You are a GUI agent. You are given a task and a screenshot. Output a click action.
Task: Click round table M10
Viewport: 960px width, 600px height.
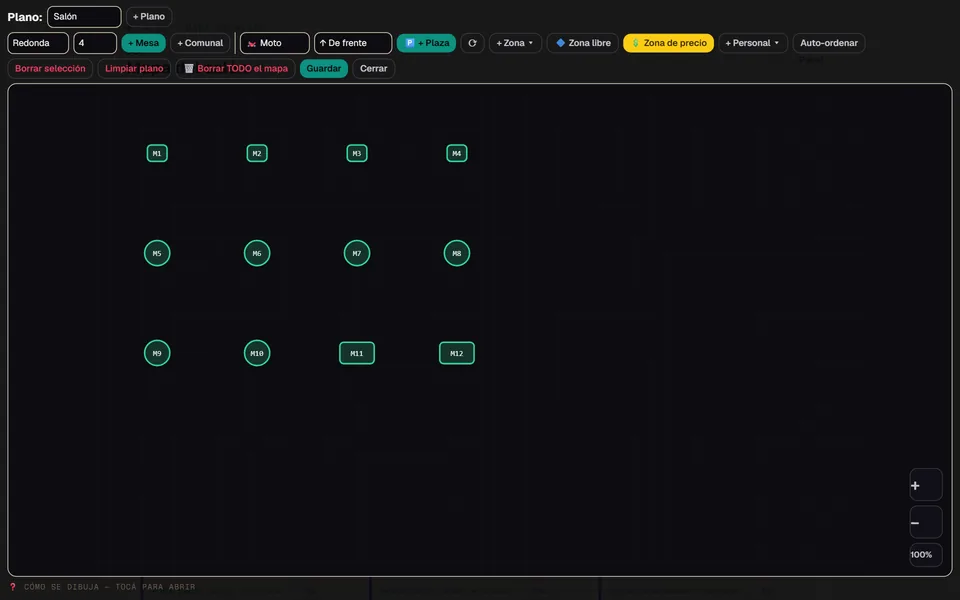pos(257,353)
